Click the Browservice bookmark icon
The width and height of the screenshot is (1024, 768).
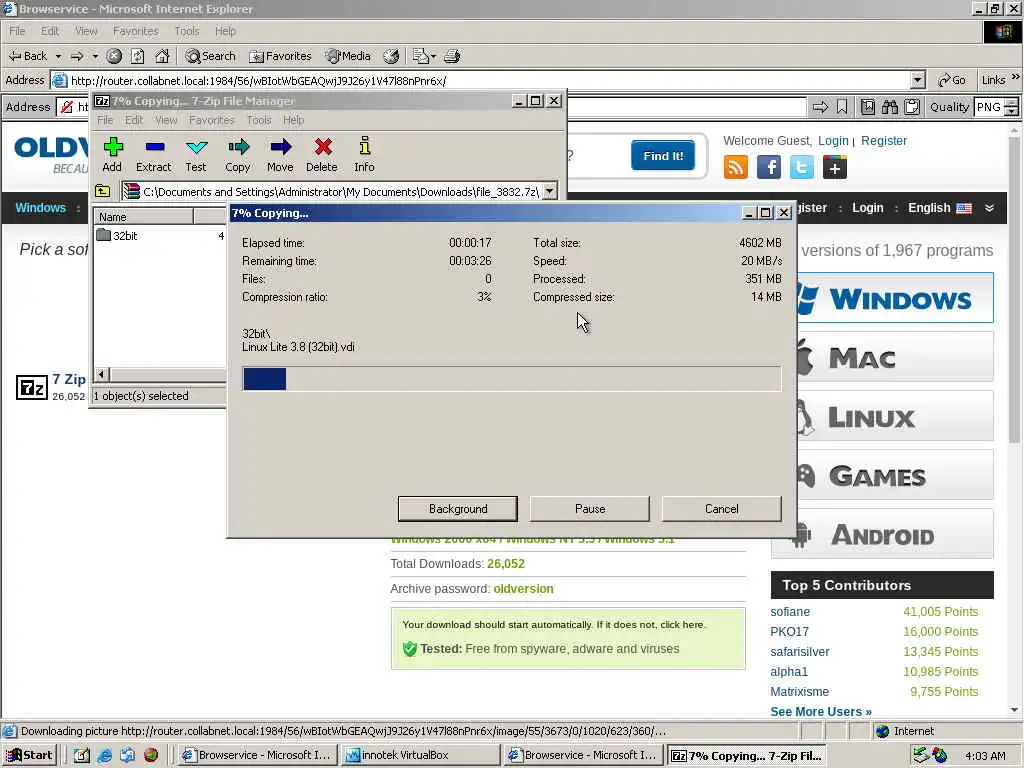[x=842, y=107]
